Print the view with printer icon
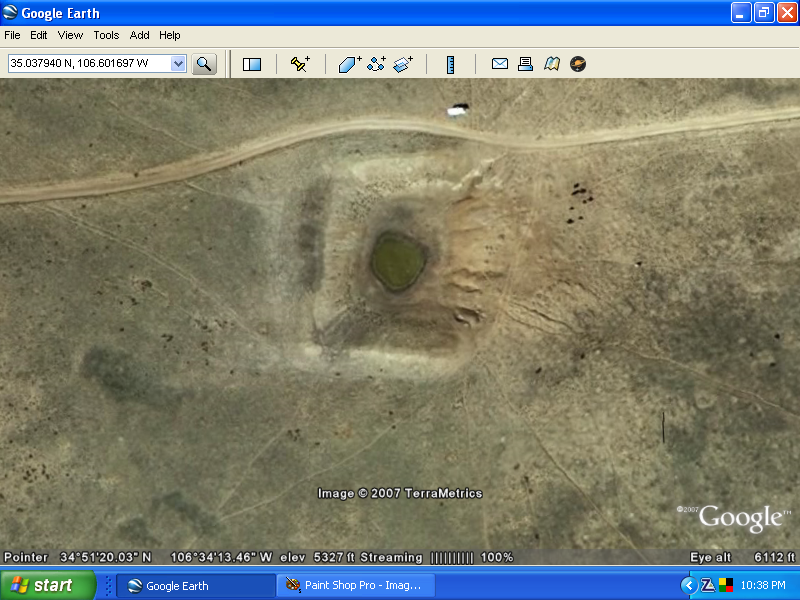The image size is (800, 600). pos(525,64)
